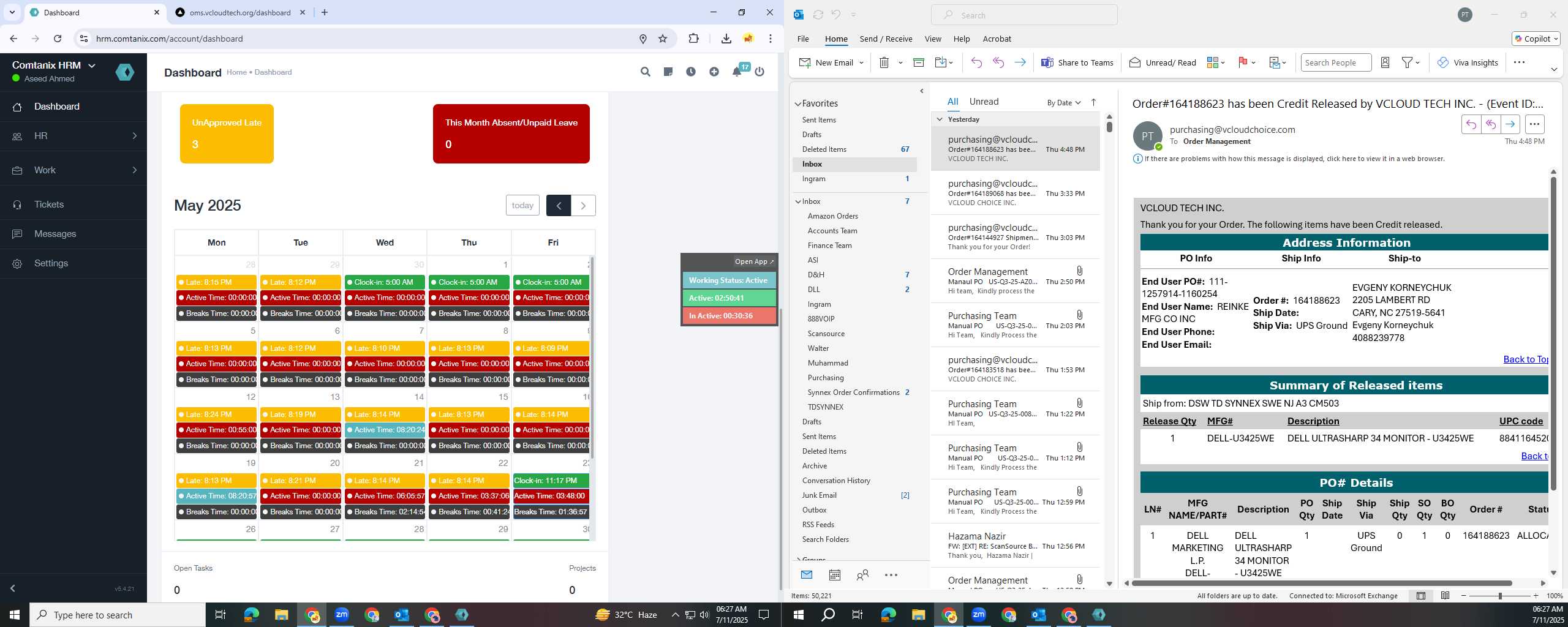Open People view in Outlook navigation
Image resolution: width=1568 pixels, height=627 pixels.
coord(862,575)
